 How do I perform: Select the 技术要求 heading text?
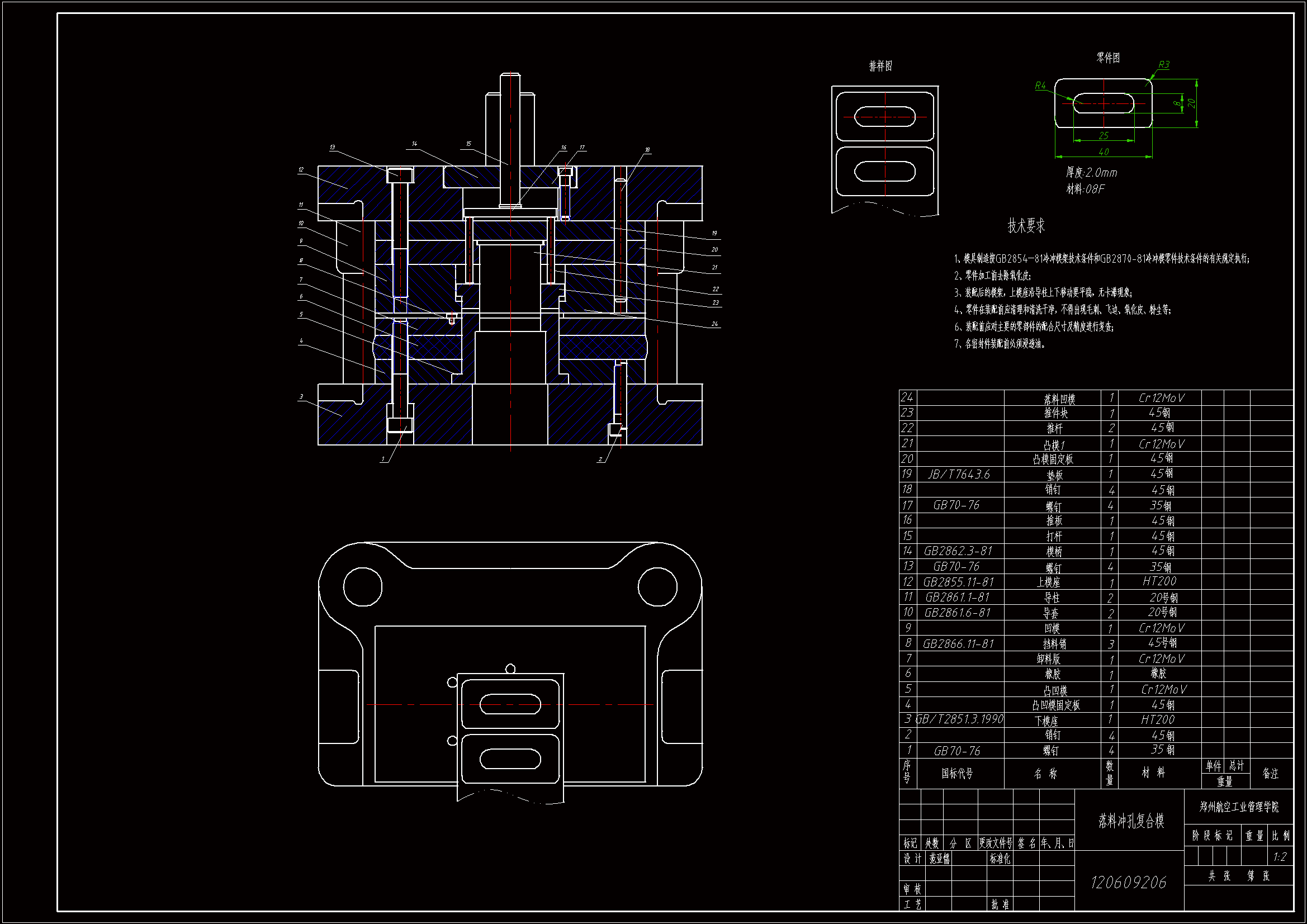[1026, 226]
